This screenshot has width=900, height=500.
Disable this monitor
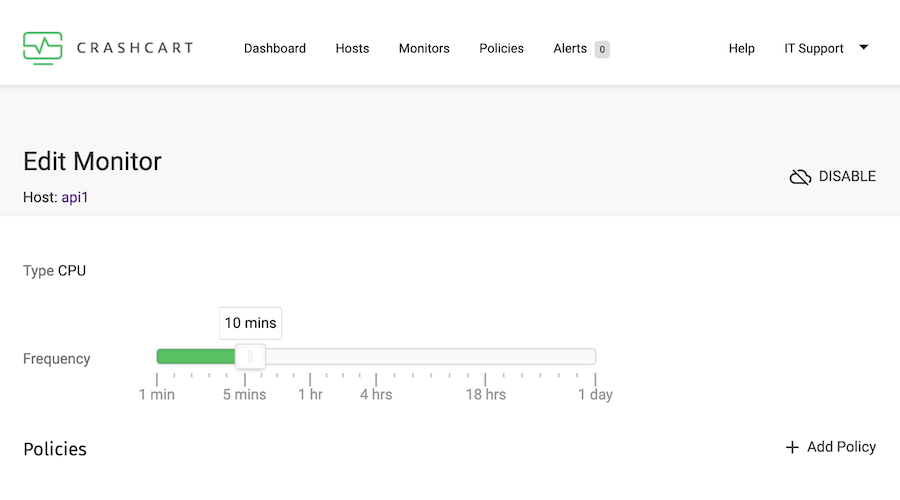[x=833, y=177]
